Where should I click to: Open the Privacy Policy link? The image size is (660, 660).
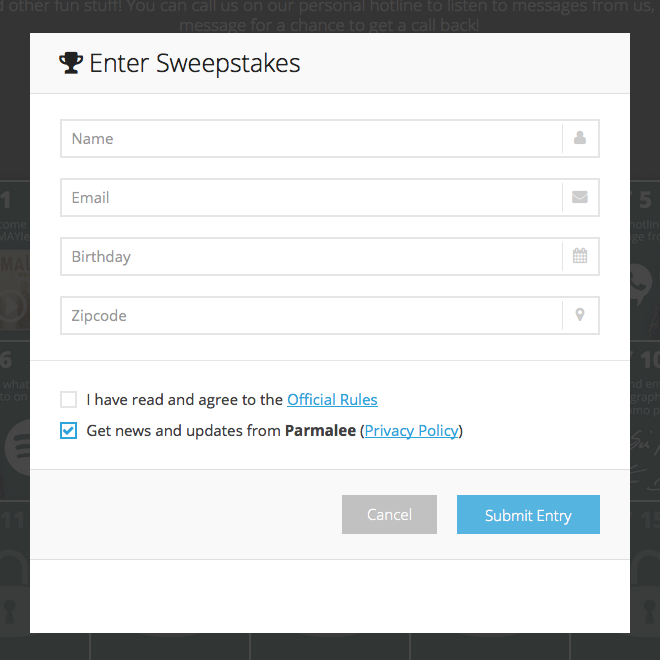[x=411, y=431]
